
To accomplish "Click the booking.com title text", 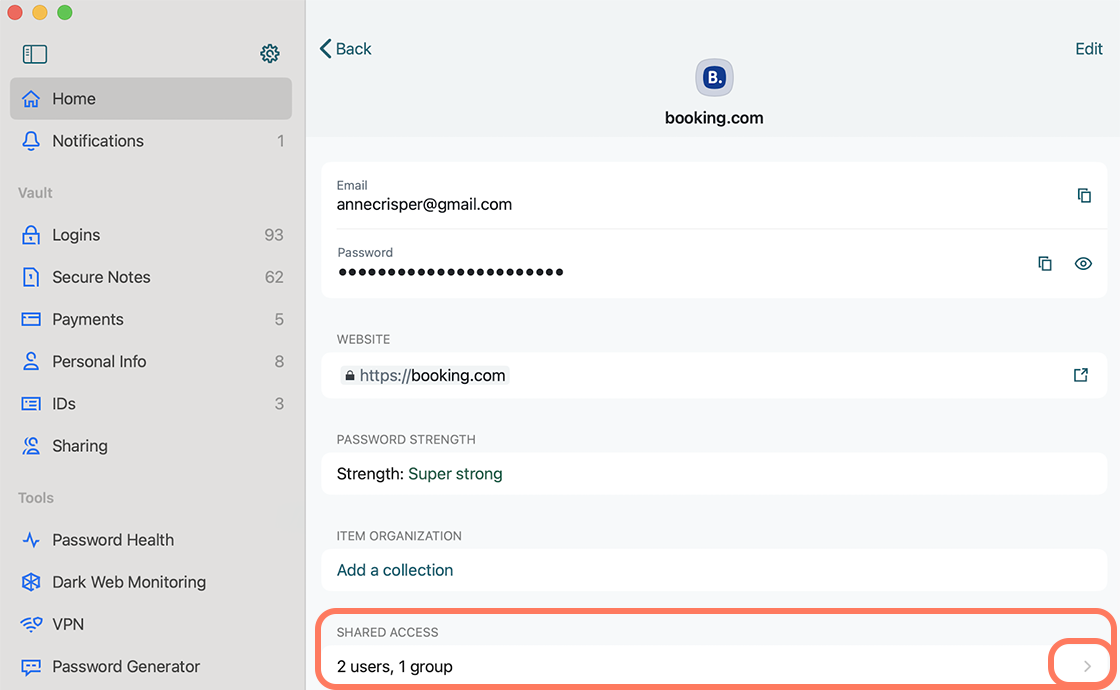I will tap(714, 118).
